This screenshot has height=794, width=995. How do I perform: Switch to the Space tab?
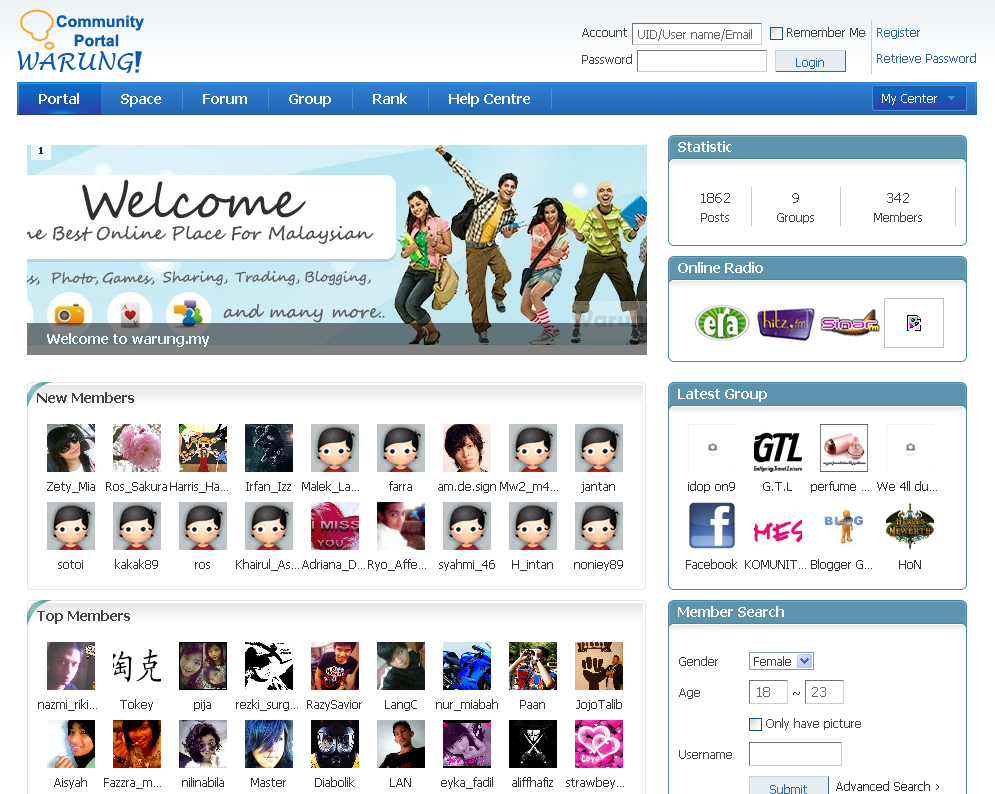[141, 99]
